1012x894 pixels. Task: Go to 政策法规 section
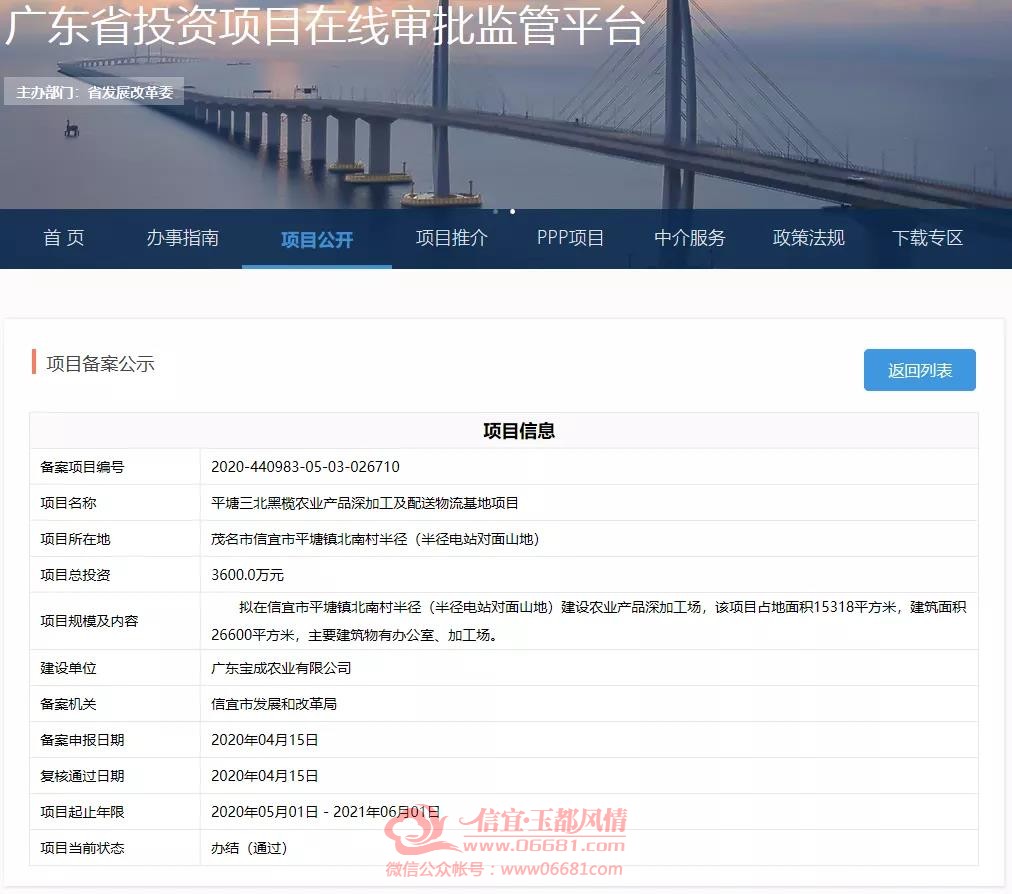[809, 238]
